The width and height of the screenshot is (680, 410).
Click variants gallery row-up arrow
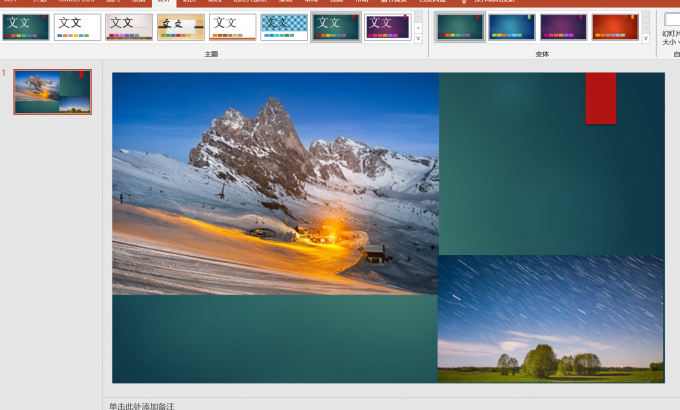pos(646,17)
